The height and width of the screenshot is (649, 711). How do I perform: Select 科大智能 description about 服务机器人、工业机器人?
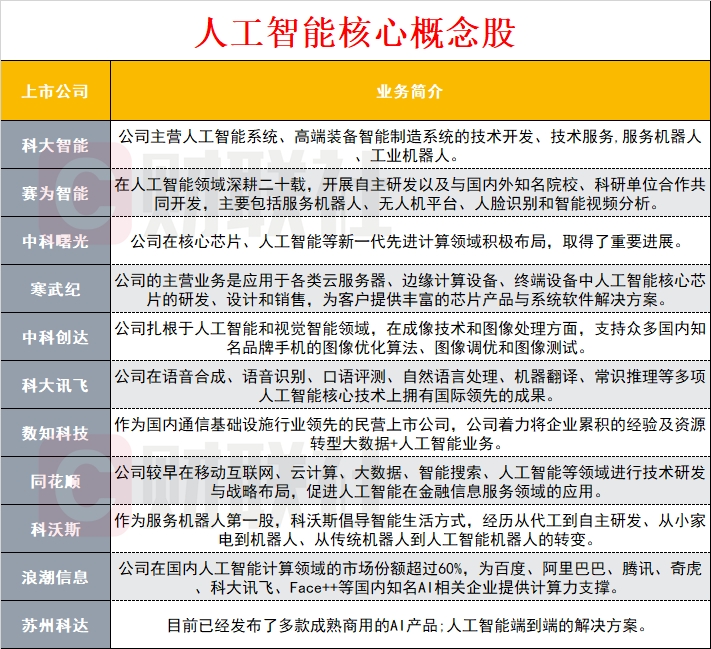click(x=410, y=146)
